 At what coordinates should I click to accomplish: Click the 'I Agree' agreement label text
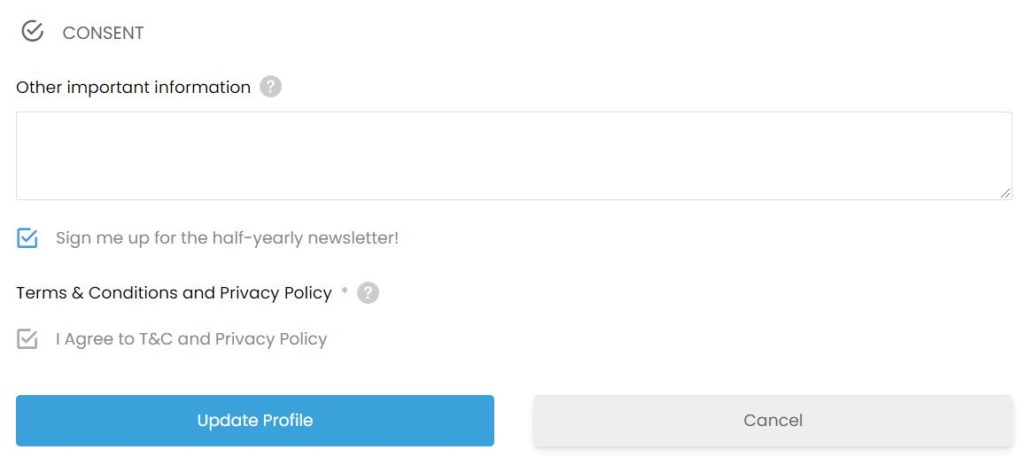click(x=191, y=339)
